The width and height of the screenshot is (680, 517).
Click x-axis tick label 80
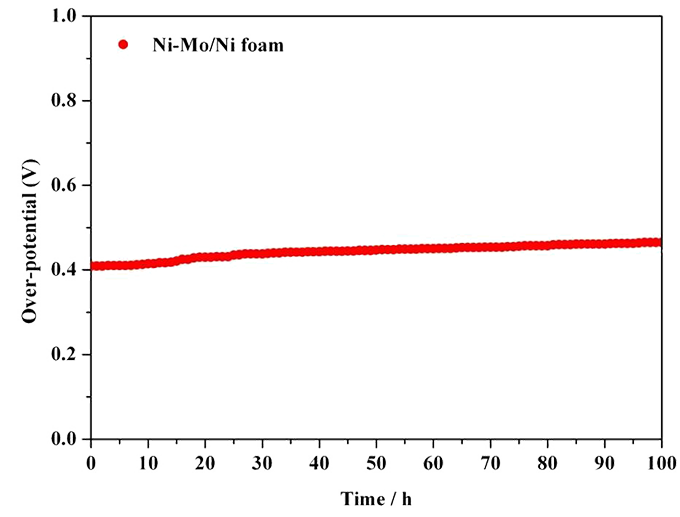(x=548, y=463)
